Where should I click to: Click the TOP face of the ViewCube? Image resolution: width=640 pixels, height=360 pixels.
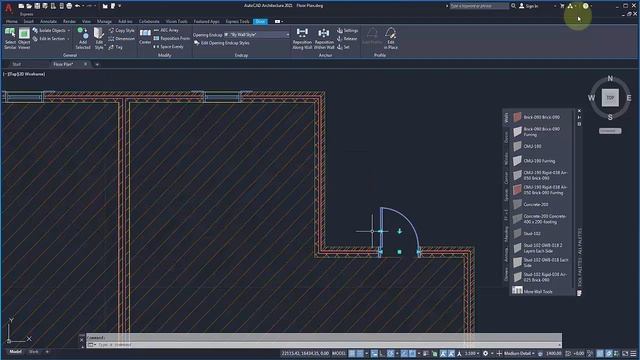click(610, 98)
